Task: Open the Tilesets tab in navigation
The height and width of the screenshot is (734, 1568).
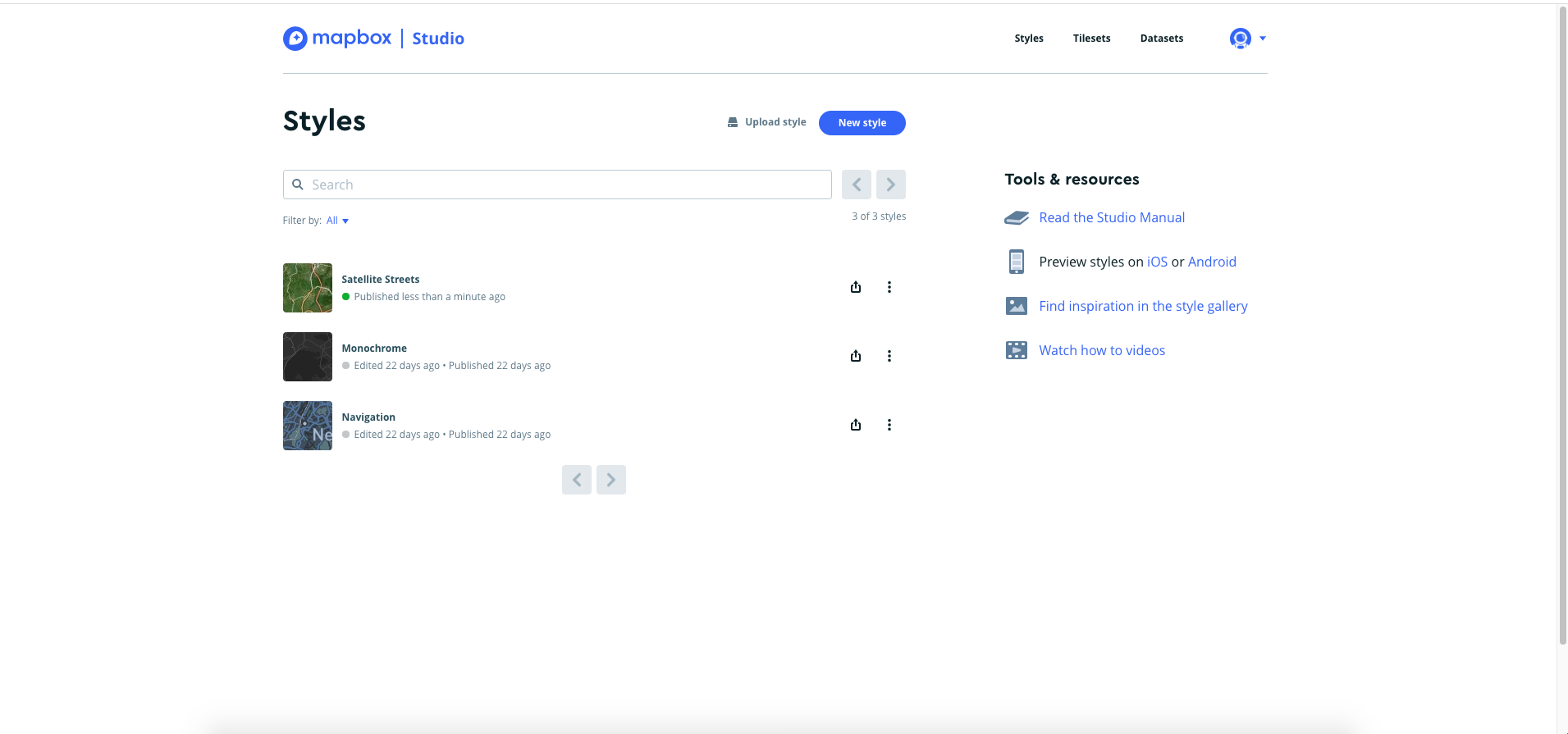Action: click(x=1091, y=39)
